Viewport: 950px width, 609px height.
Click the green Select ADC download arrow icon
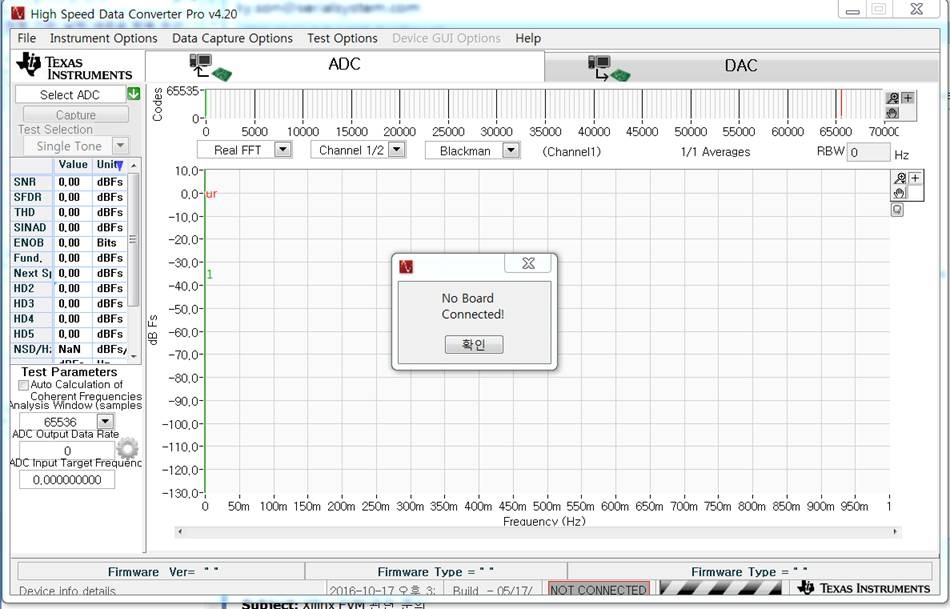point(134,94)
